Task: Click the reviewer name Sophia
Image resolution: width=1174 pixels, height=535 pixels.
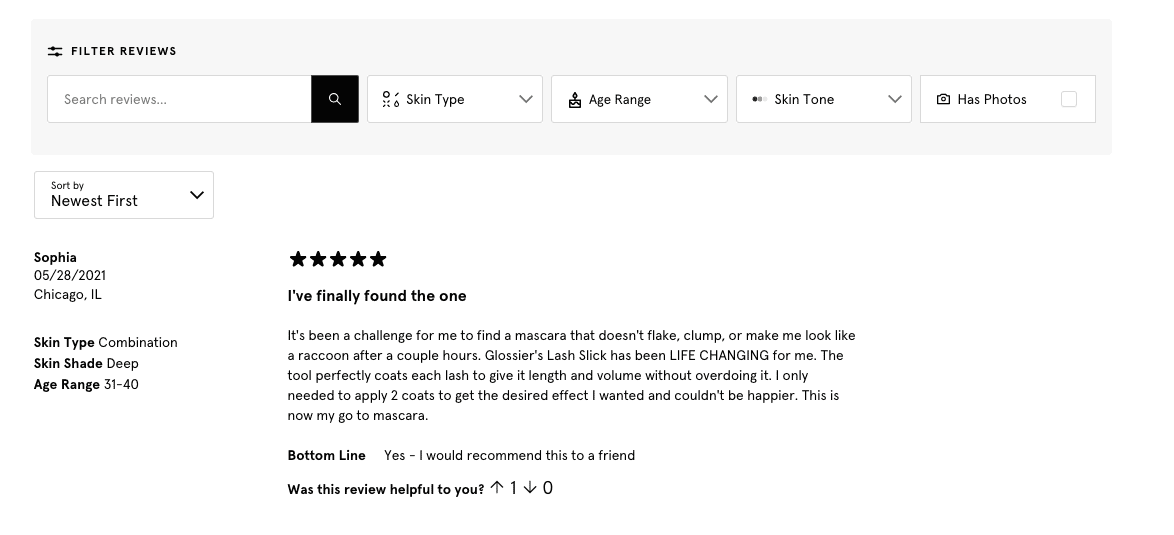Action: [55, 257]
